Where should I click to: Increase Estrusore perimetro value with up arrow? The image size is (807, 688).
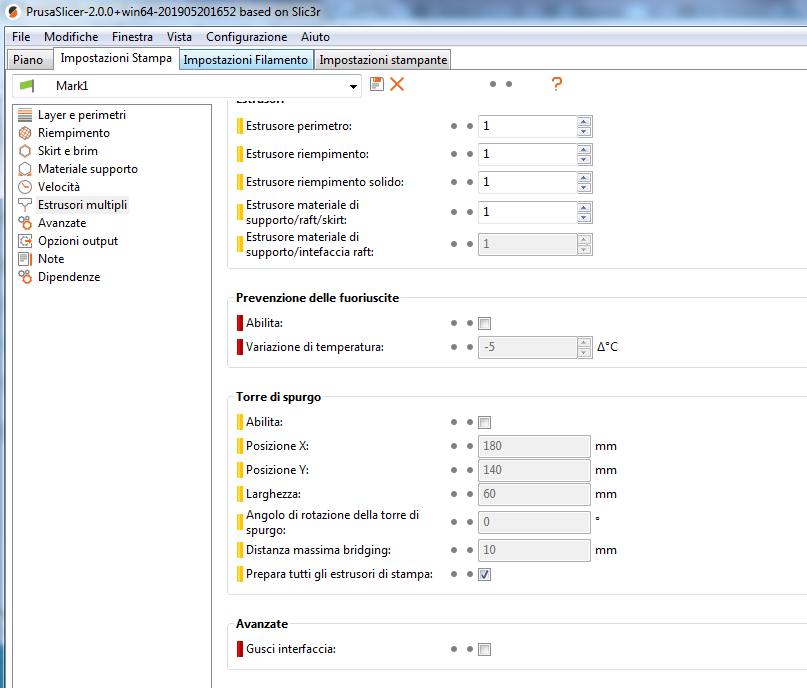coord(584,122)
